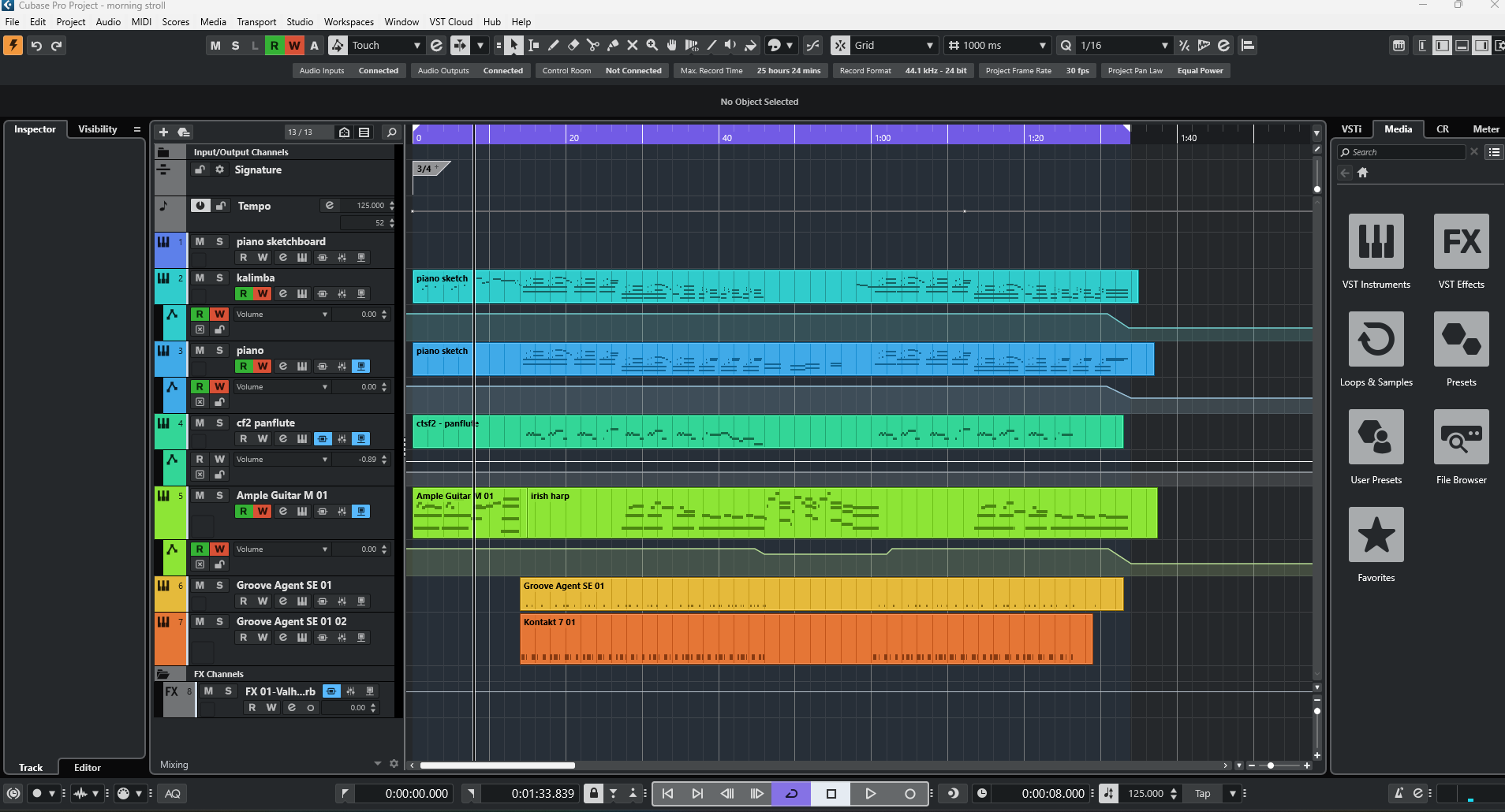Viewport: 1505px width, 812px height.
Task: Click the horizontal scrollbar thumb
Action: click(x=497, y=765)
